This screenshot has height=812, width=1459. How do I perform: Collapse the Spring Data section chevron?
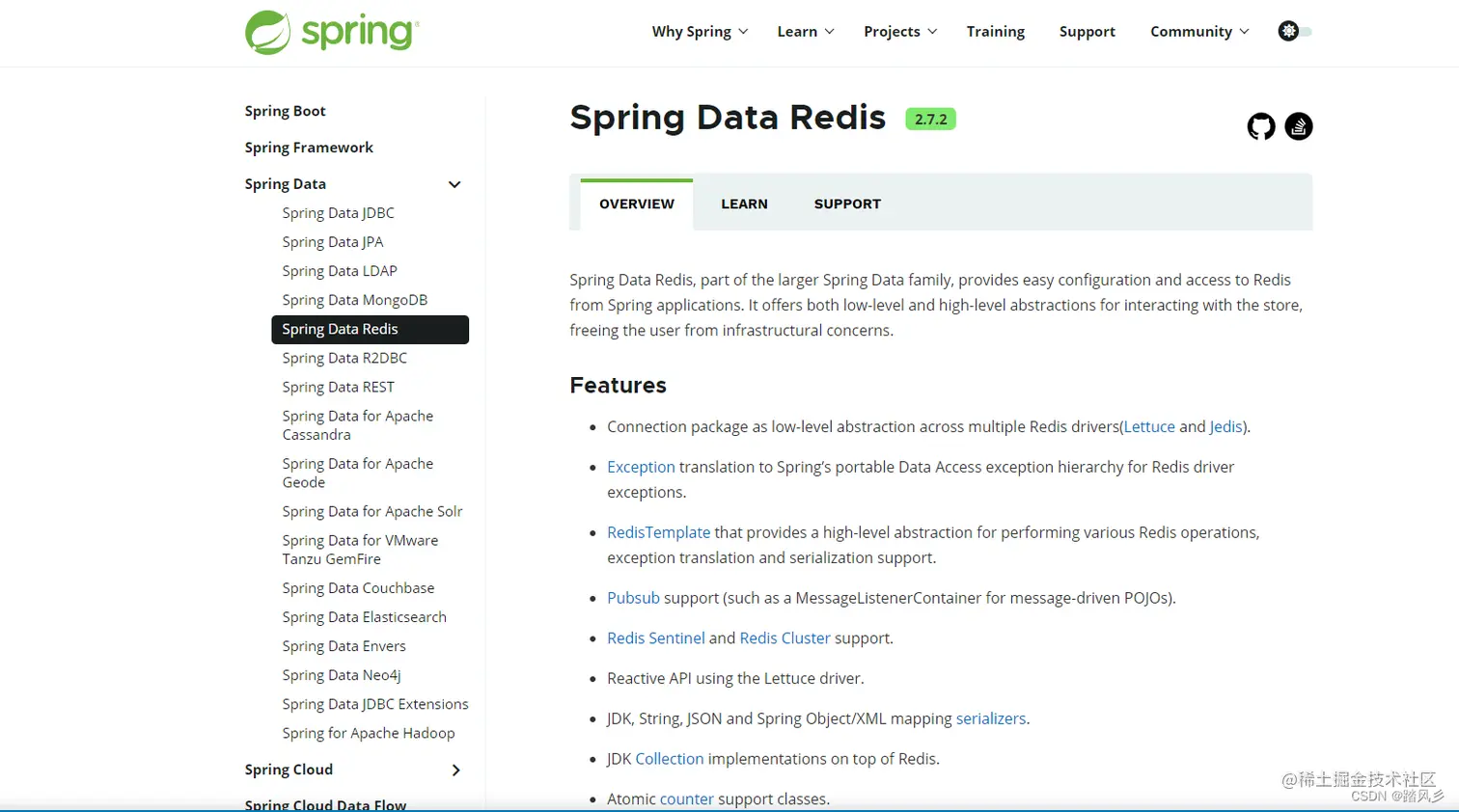[454, 184]
